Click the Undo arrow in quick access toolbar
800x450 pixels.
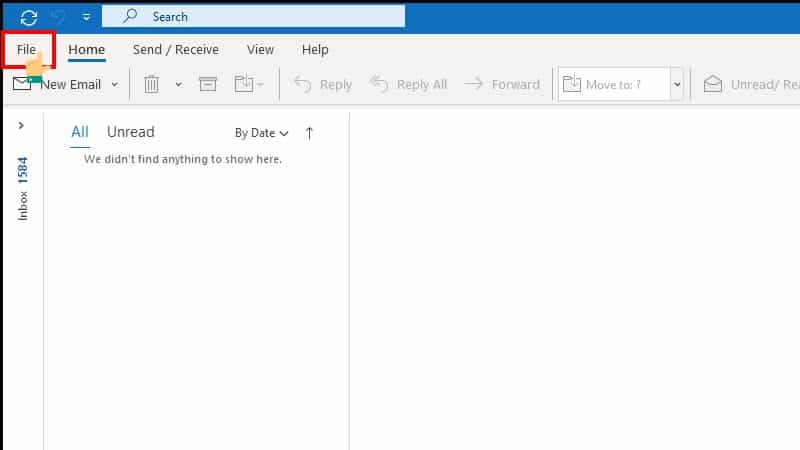coord(59,17)
